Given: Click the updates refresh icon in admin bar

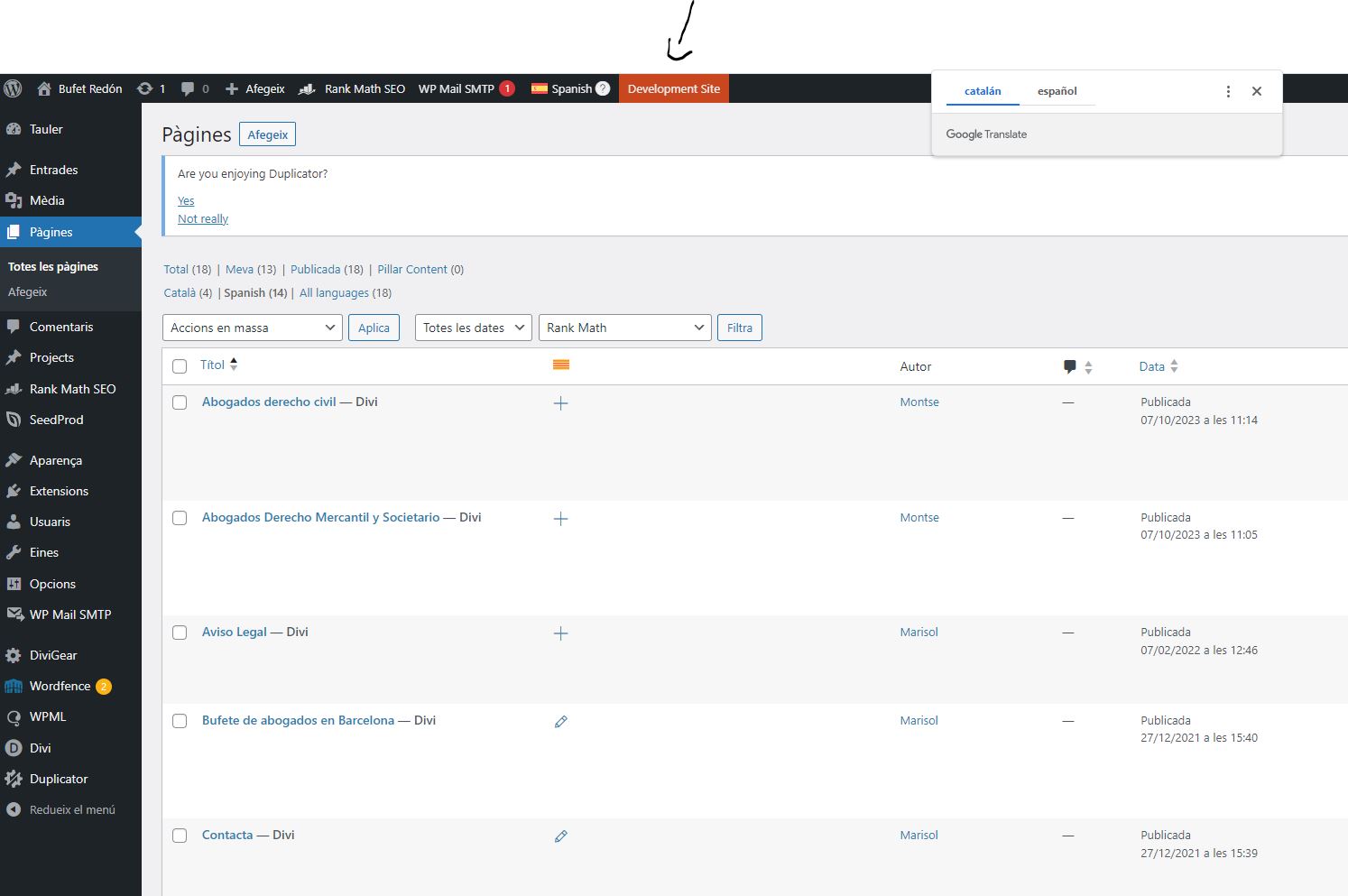Looking at the screenshot, I should [x=144, y=88].
